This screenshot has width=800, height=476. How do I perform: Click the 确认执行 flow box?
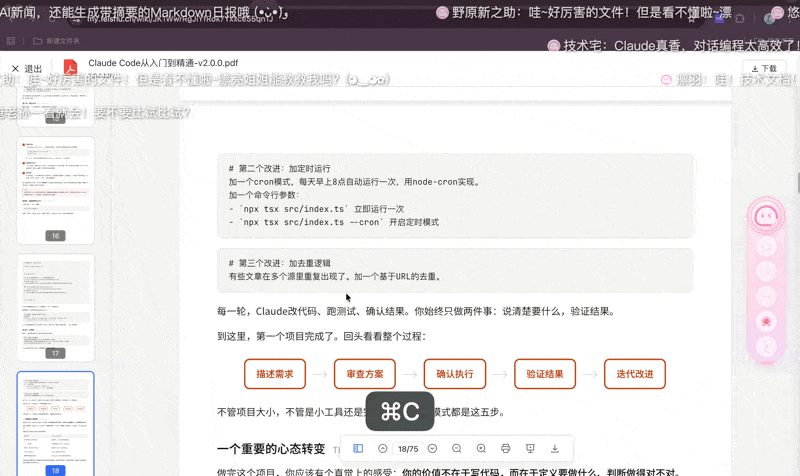(x=455, y=374)
